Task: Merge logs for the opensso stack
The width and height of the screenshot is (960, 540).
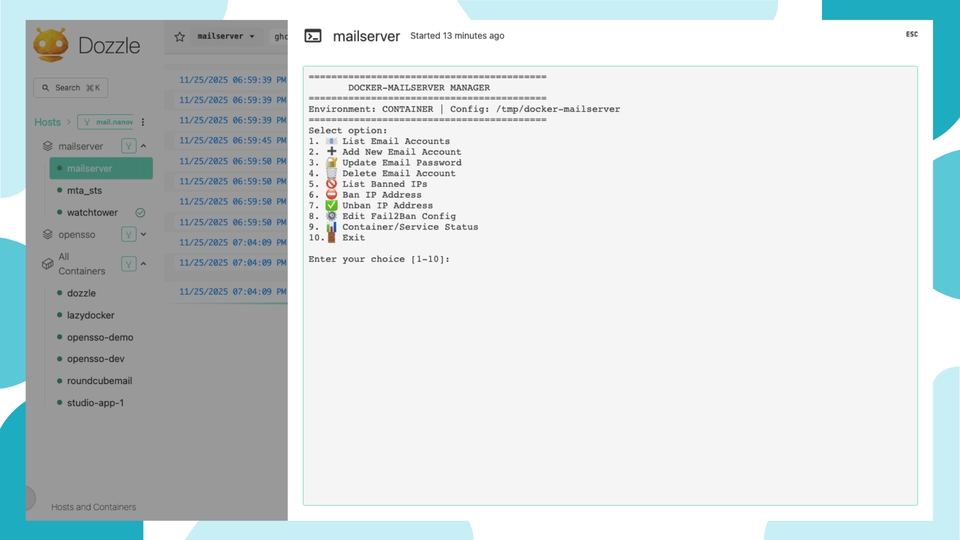Action: click(x=129, y=234)
